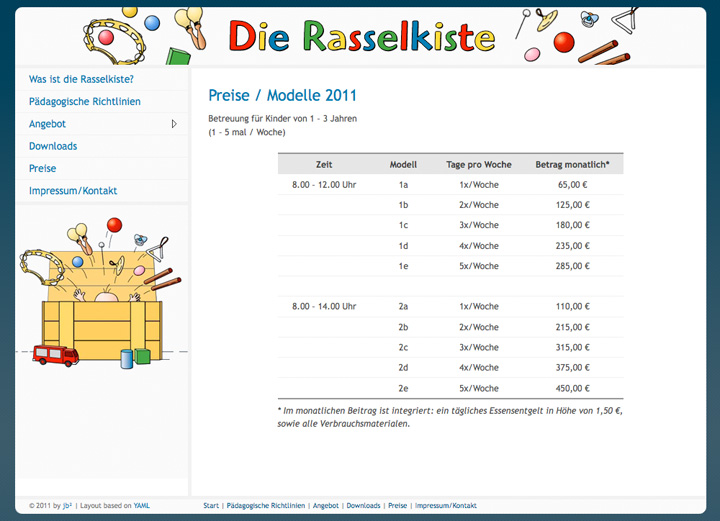The width and height of the screenshot is (720, 521).
Task: Click the Downloads footer link
Action: [363, 505]
